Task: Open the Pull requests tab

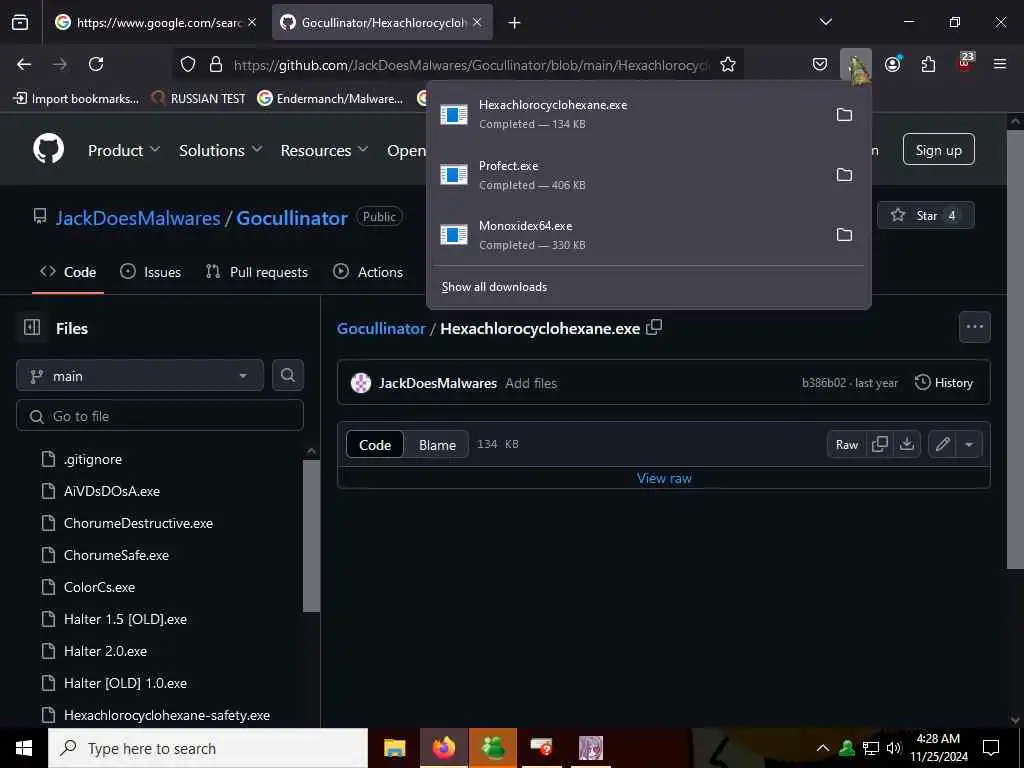Action: (257, 272)
